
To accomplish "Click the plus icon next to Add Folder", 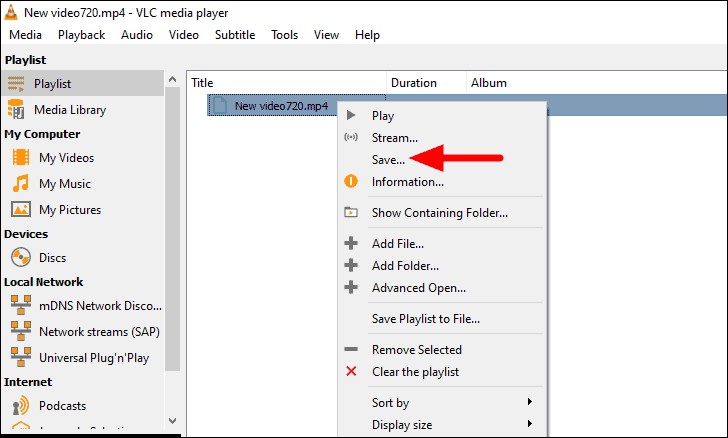I will (351, 265).
